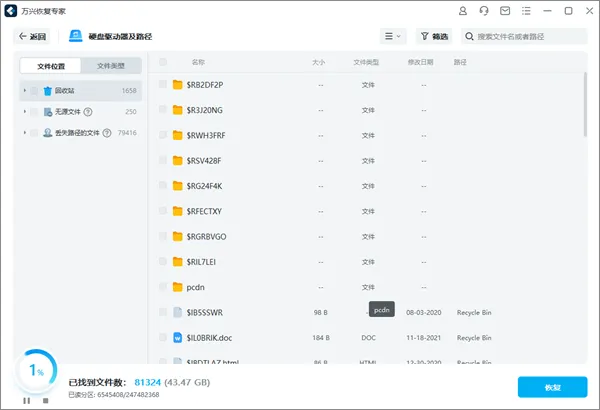This screenshot has width=600, height=410.
Task: Check the $RWH3FRF row checkbox
Action: (163, 135)
